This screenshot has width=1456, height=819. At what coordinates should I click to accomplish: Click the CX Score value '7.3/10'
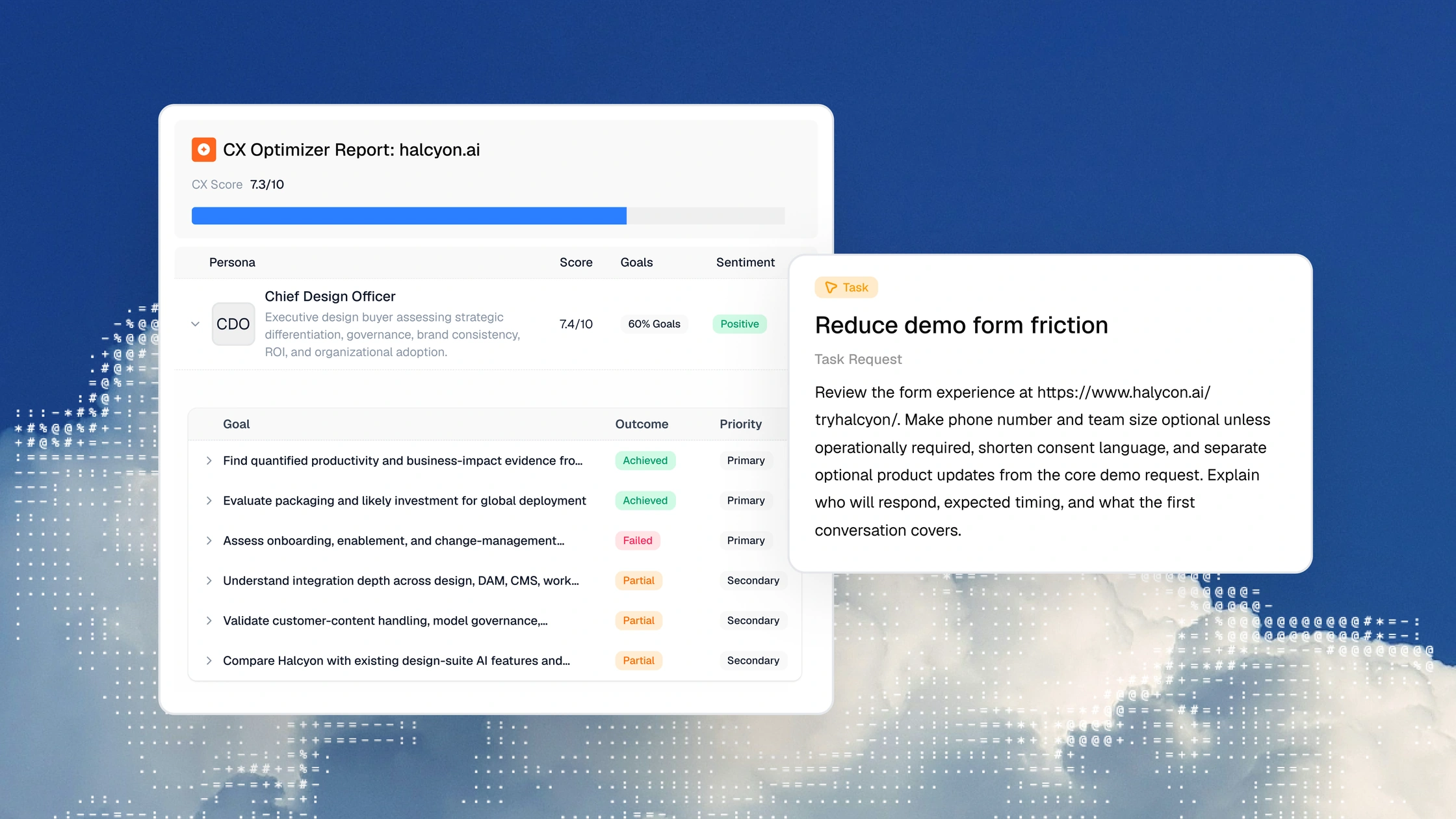click(267, 185)
